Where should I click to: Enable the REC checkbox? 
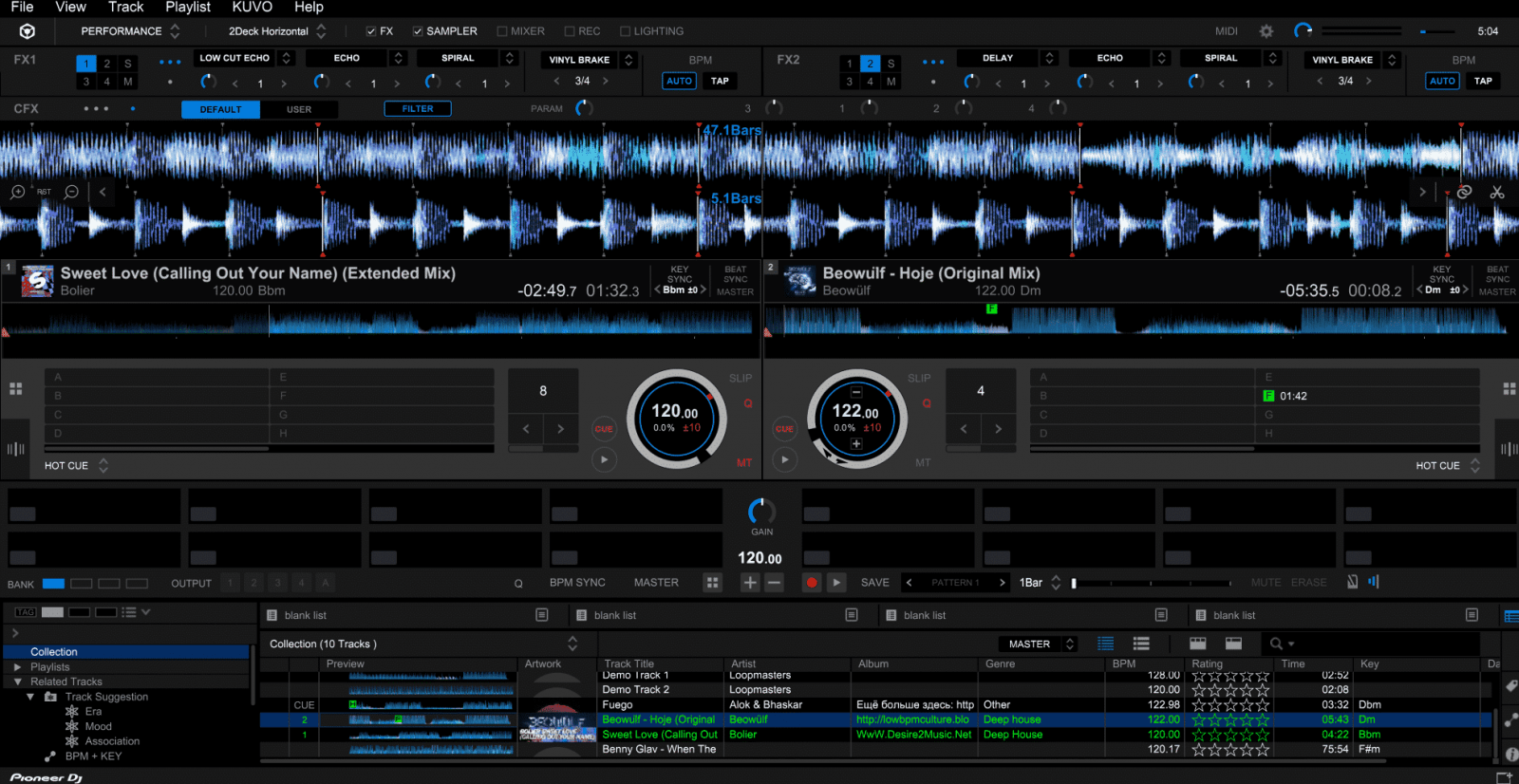[x=570, y=31]
